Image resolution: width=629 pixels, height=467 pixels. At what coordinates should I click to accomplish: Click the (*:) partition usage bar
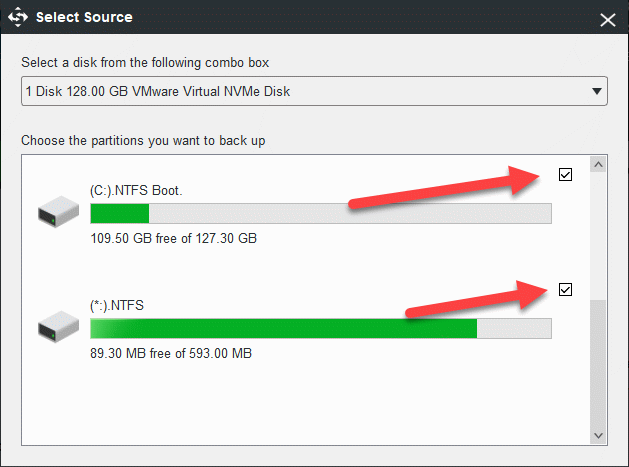tap(320, 328)
